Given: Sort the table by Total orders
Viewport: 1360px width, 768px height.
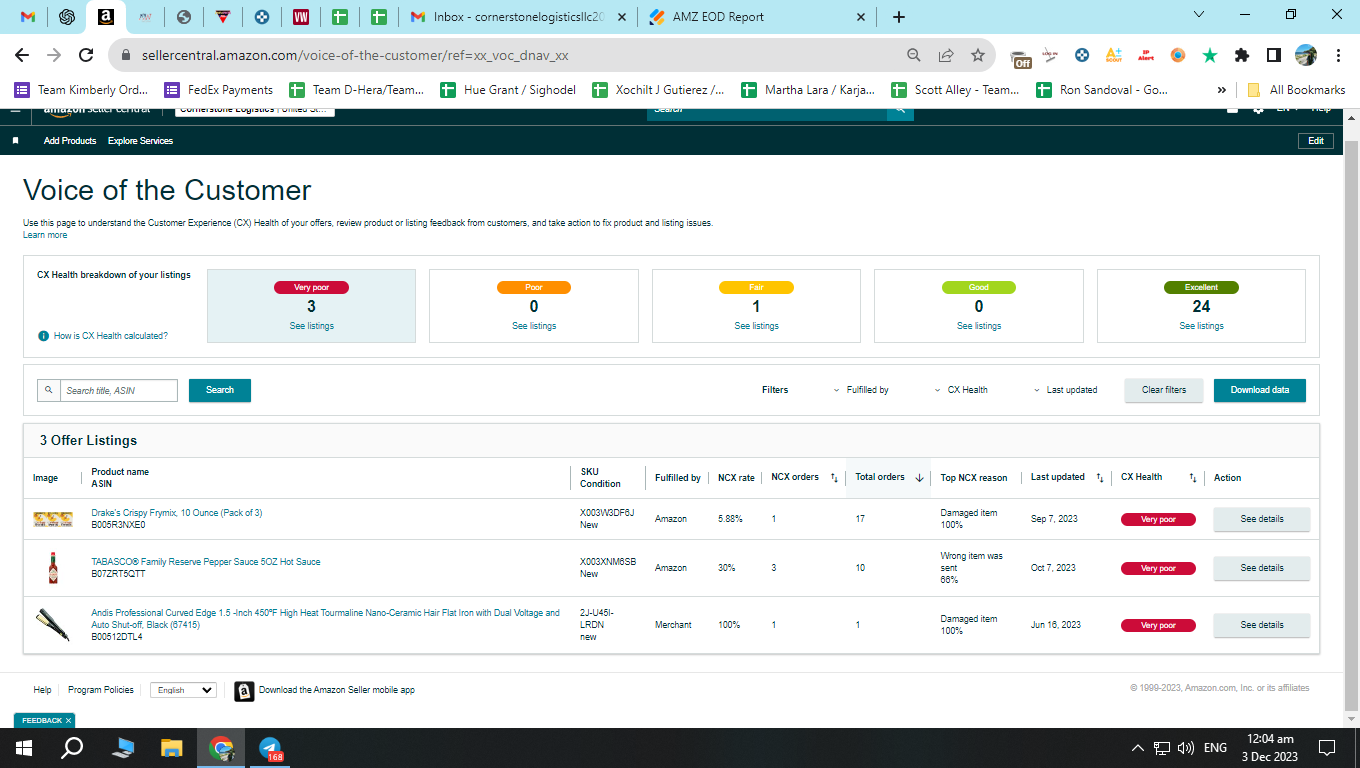Looking at the screenshot, I should point(919,478).
